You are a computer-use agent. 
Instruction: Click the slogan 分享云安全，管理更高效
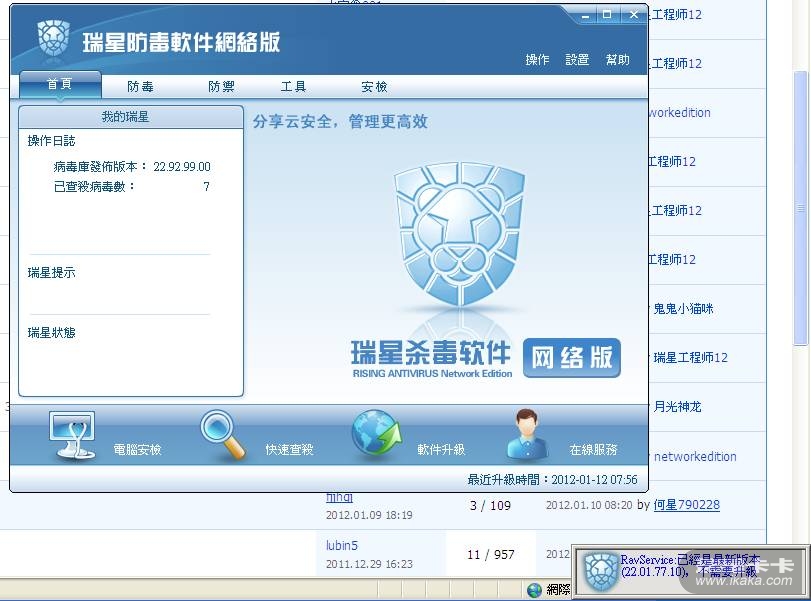pos(340,122)
